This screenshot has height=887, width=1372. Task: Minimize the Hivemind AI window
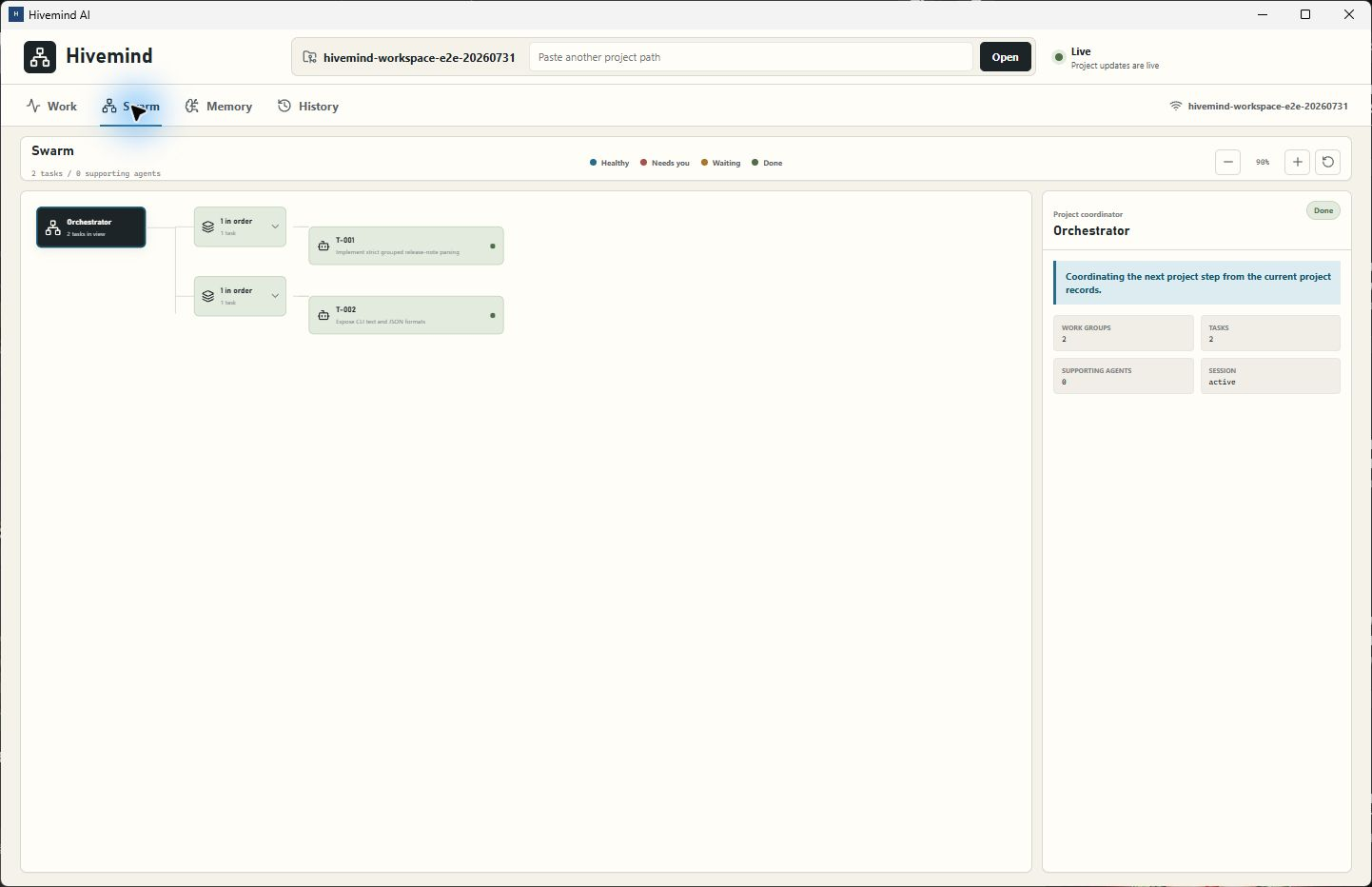1263,14
